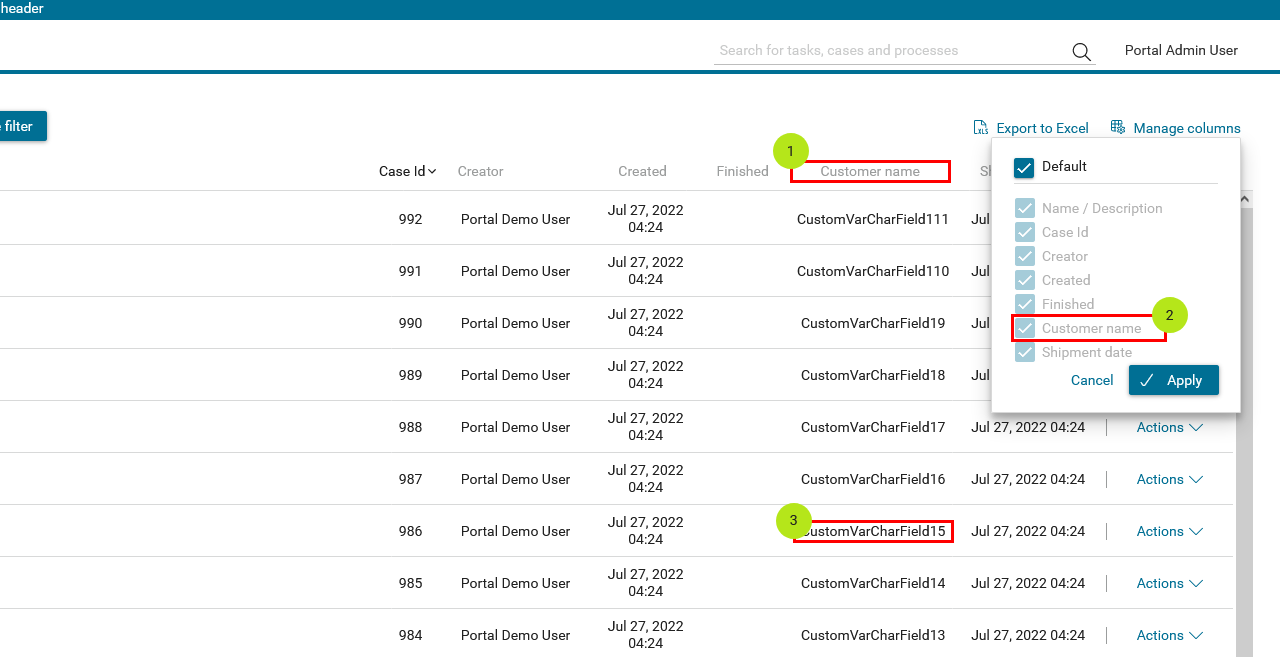1280x657 pixels.
Task: Toggle the Shipment date column checkbox
Action: [x=1025, y=352]
